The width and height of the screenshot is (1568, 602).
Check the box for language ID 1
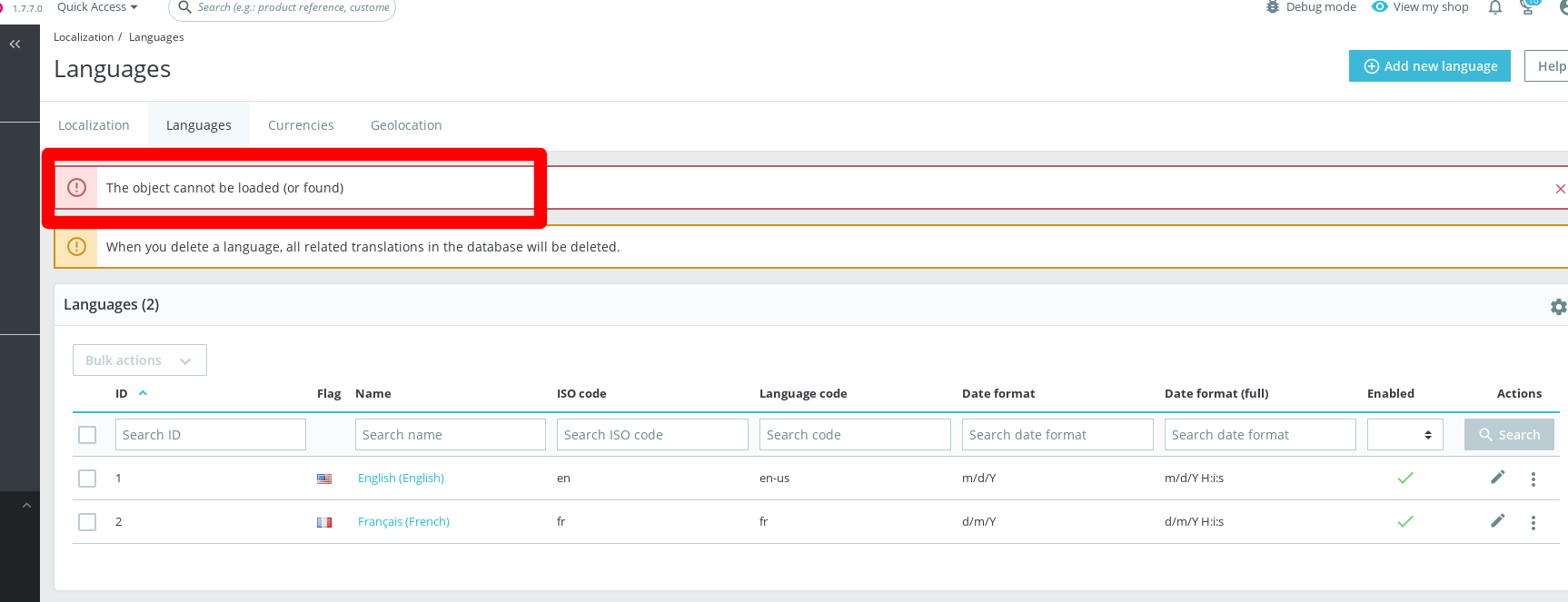click(x=87, y=479)
